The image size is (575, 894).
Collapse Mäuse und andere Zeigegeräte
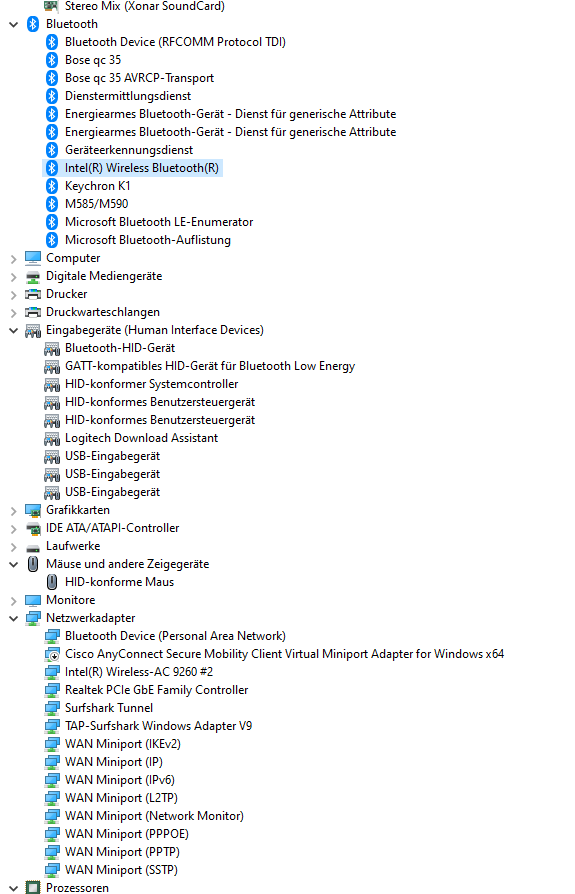[x=14, y=564]
